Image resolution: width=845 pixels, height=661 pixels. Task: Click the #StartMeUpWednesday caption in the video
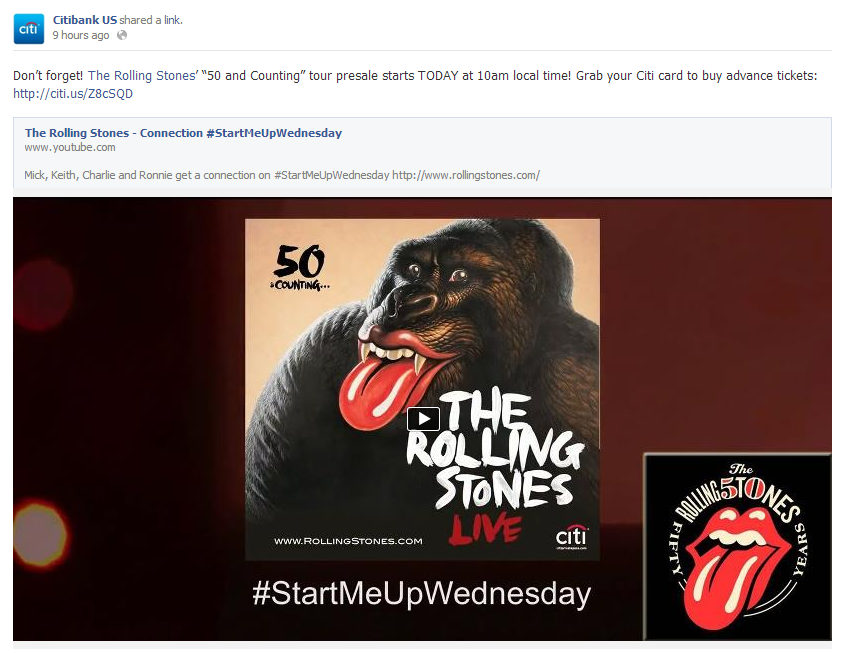click(x=421, y=594)
